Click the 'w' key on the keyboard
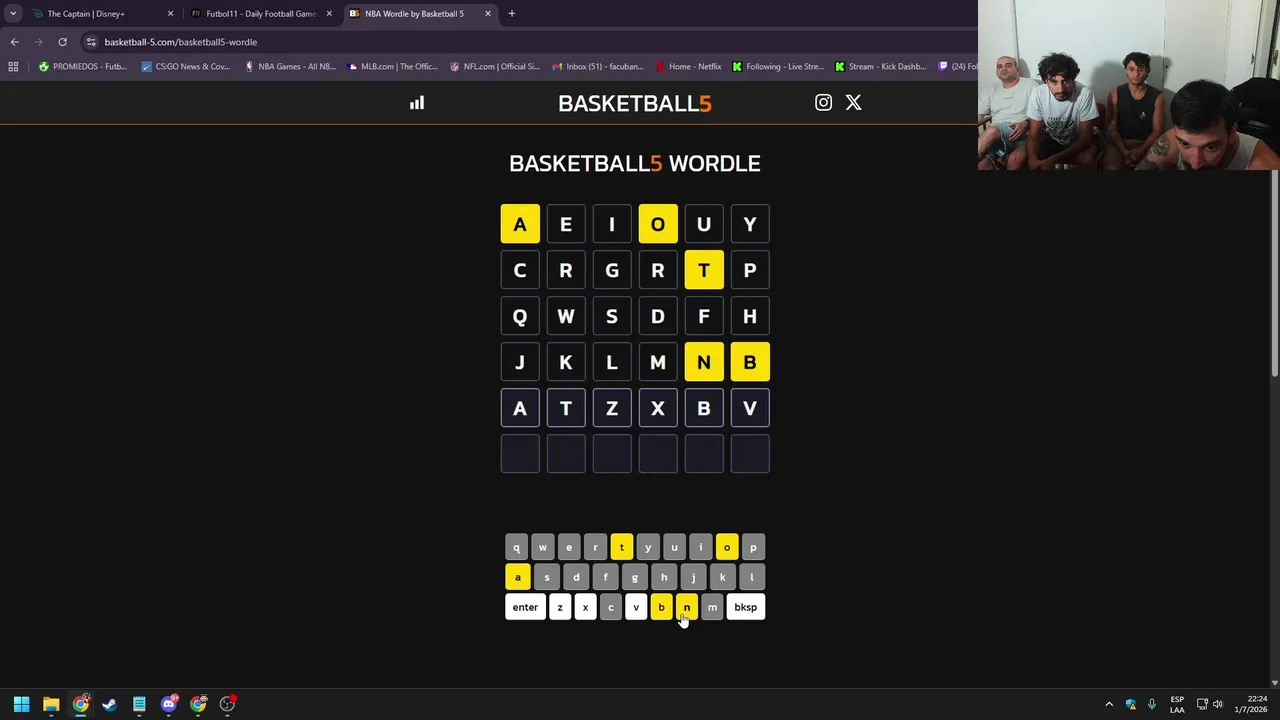 point(542,547)
